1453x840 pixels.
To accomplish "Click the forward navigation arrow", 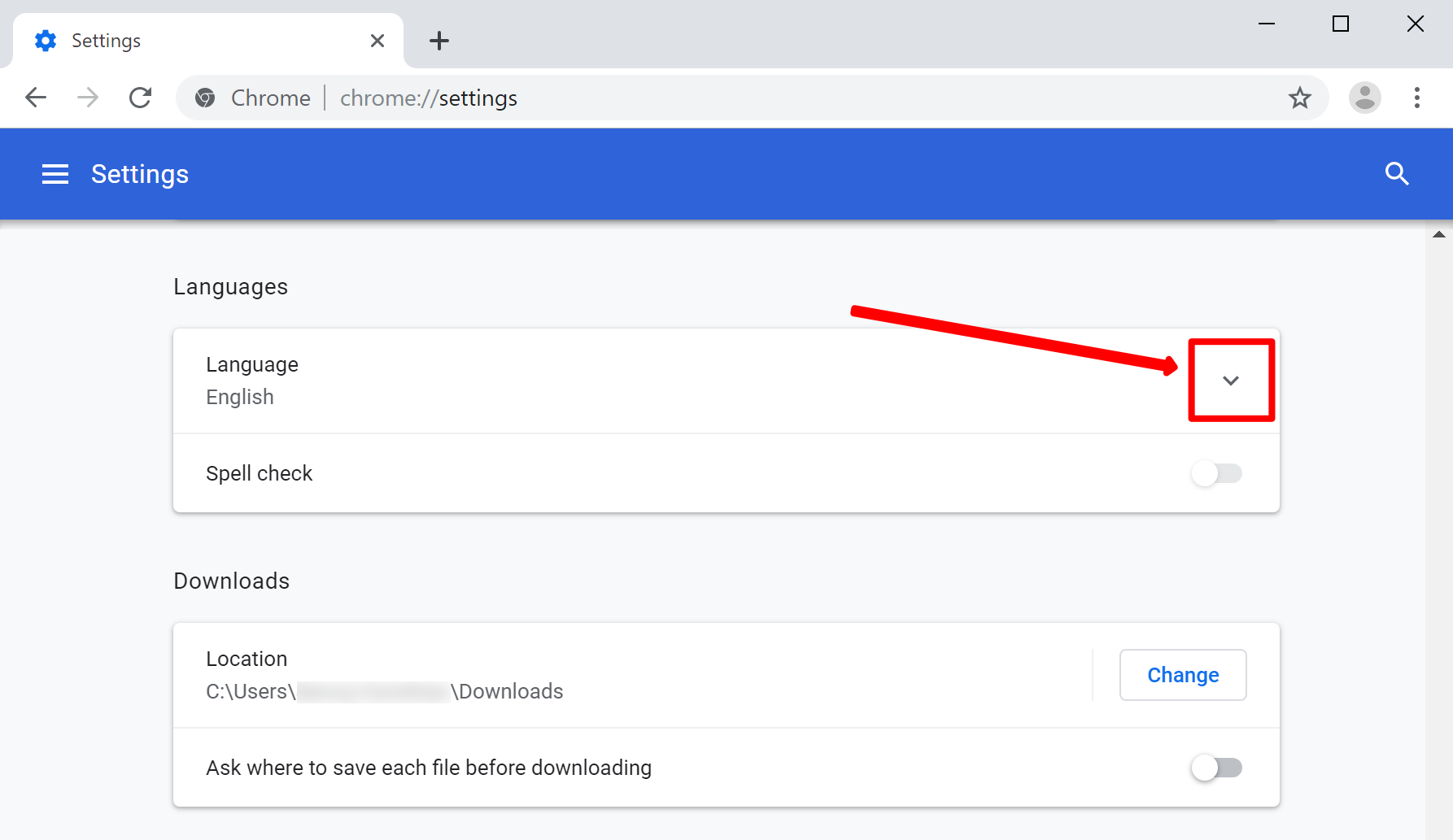I will pos(88,98).
